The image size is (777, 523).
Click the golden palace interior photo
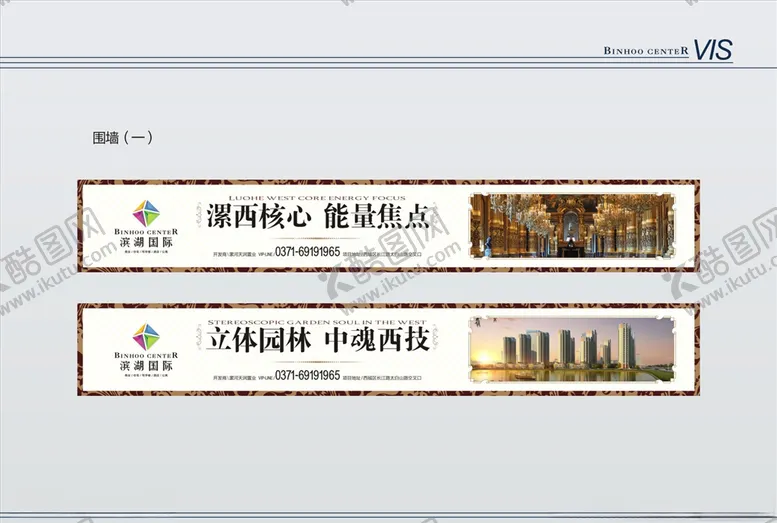(572, 226)
